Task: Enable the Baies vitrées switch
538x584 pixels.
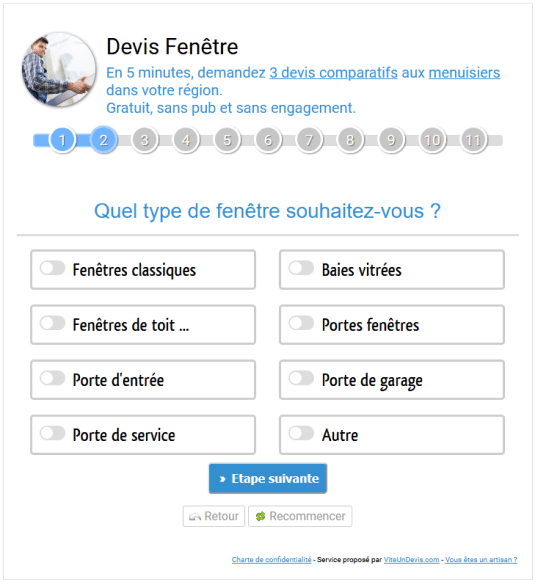Action: point(301,269)
